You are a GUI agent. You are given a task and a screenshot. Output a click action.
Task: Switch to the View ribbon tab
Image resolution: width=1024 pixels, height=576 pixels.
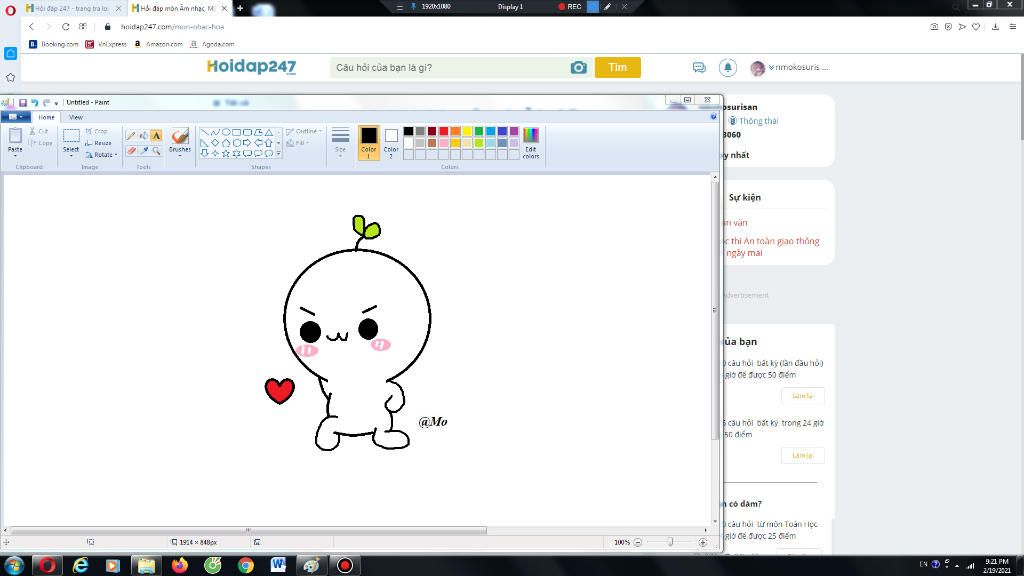(76, 118)
